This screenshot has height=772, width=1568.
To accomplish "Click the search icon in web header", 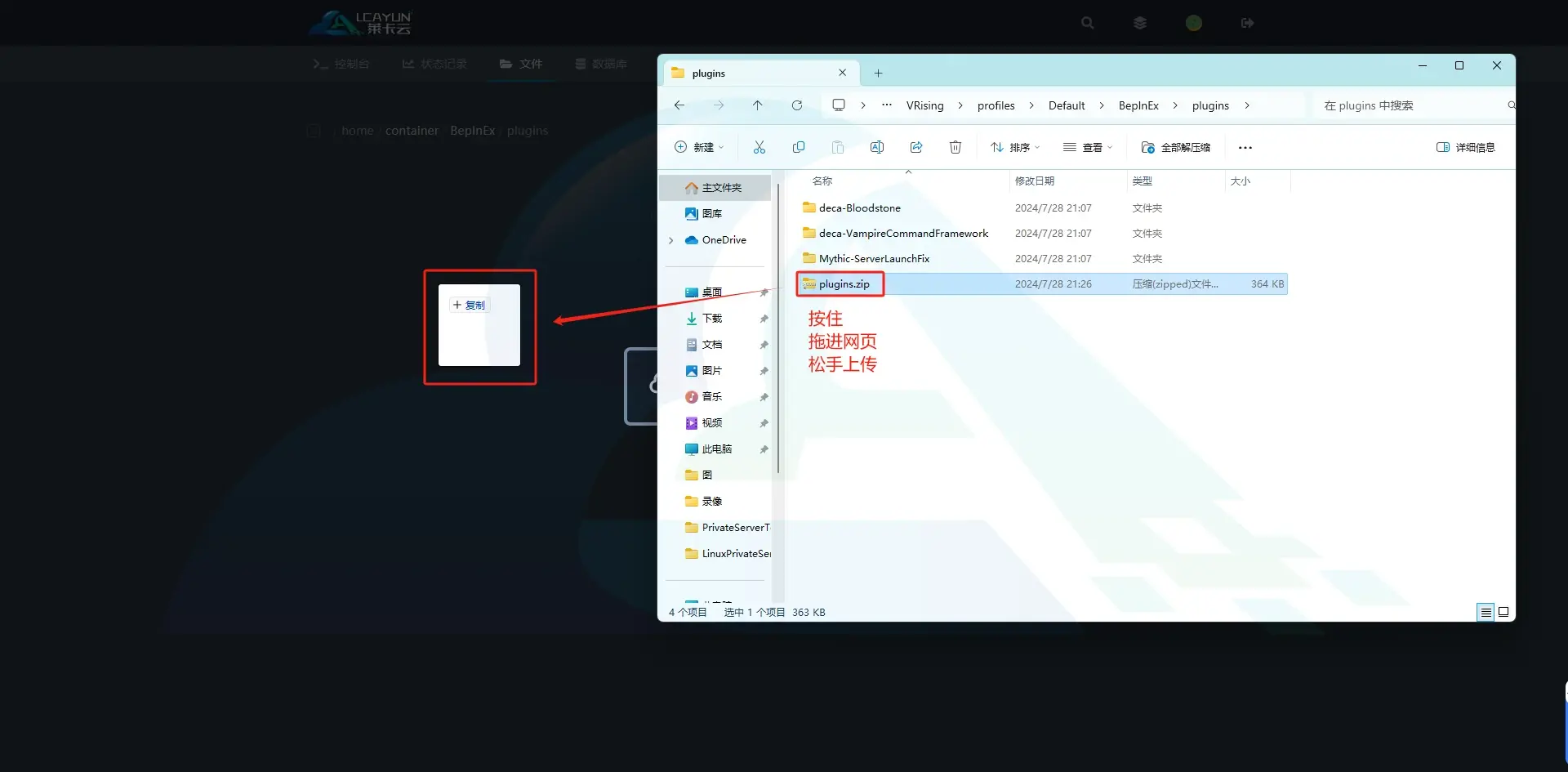I will tap(1088, 23).
